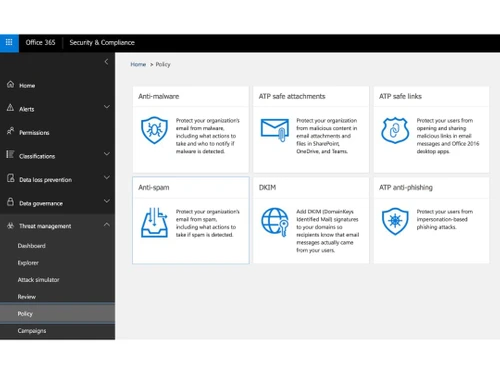Screen dimensions: 500x375
Task: Select the Policy navigation item
Action: coord(57,313)
